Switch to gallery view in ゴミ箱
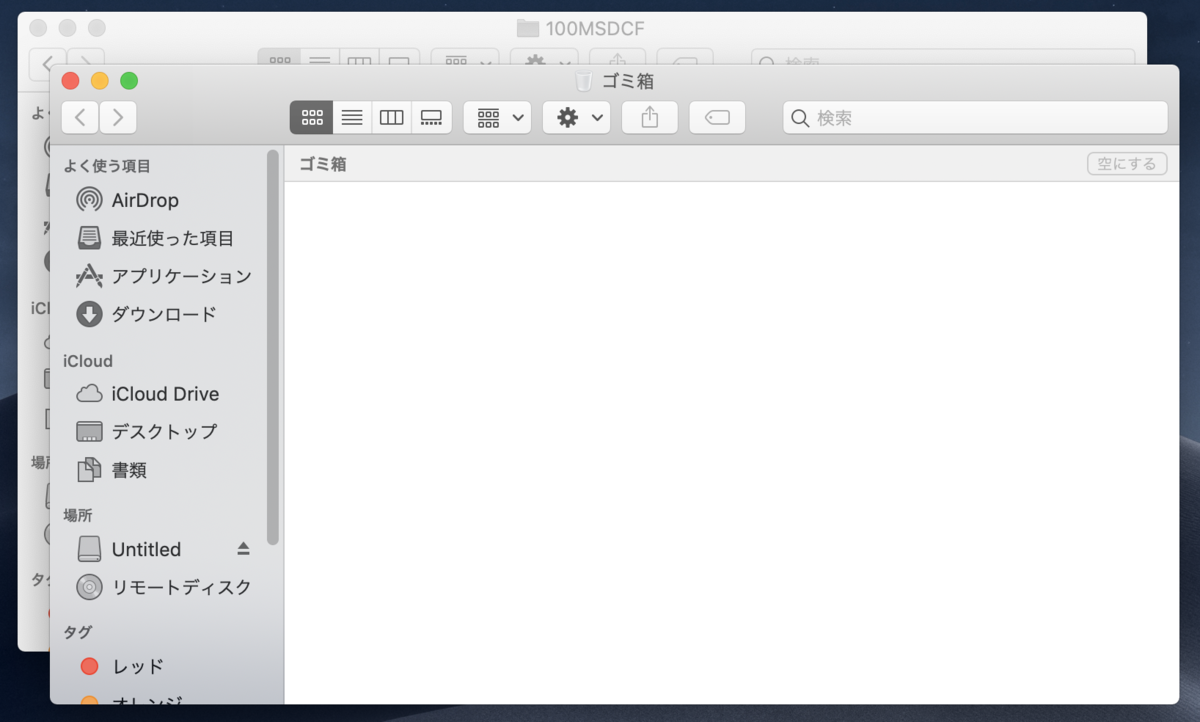The height and width of the screenshot is (722, 1200). 432,117
